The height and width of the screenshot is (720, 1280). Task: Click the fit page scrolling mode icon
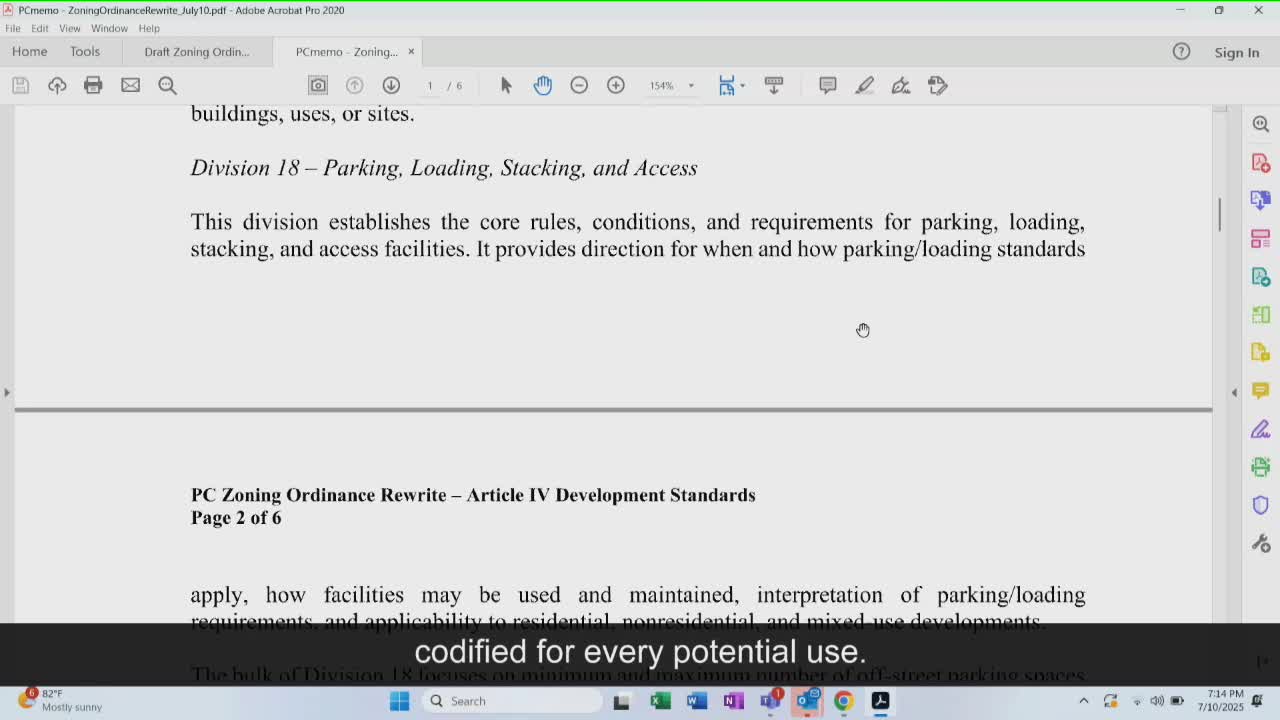(727, 86)
